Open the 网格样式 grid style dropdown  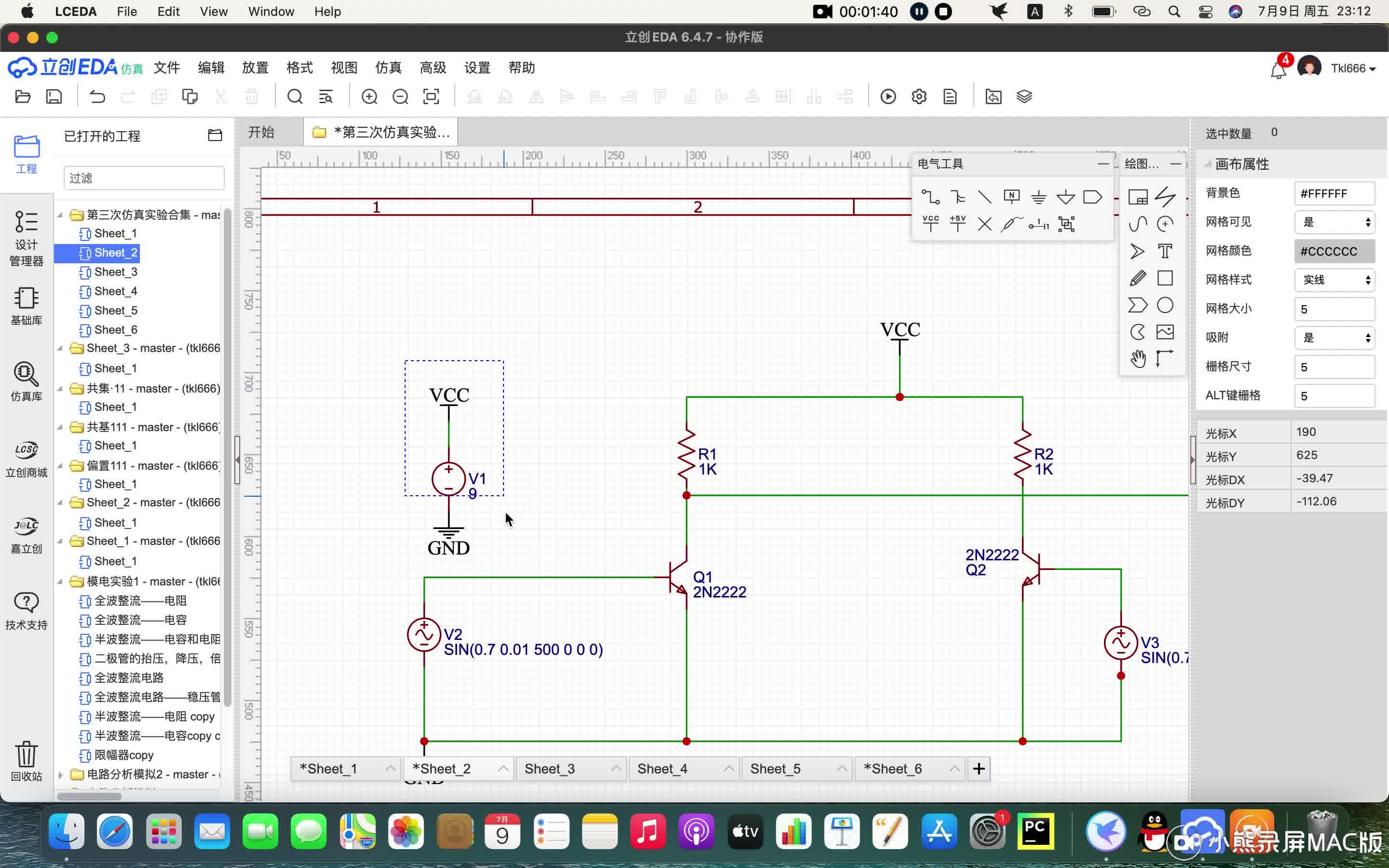(x=1334, y=280)
